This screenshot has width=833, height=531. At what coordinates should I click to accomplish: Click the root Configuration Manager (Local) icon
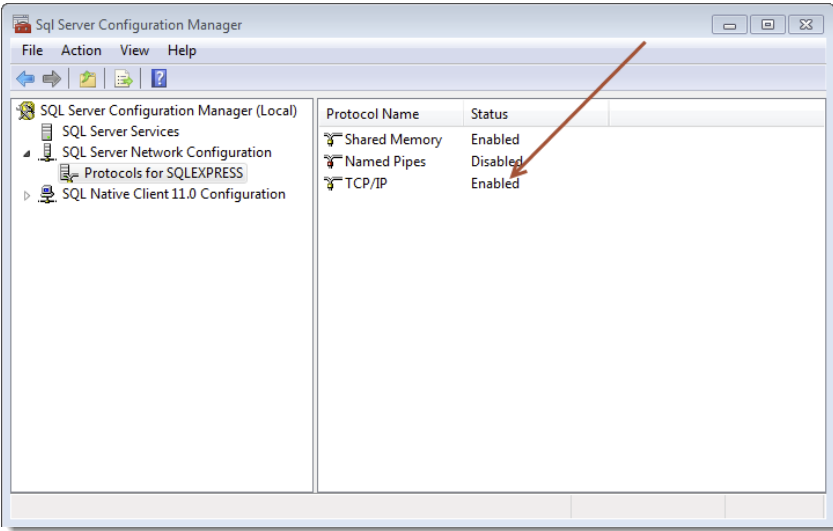(x=26, y=110)
